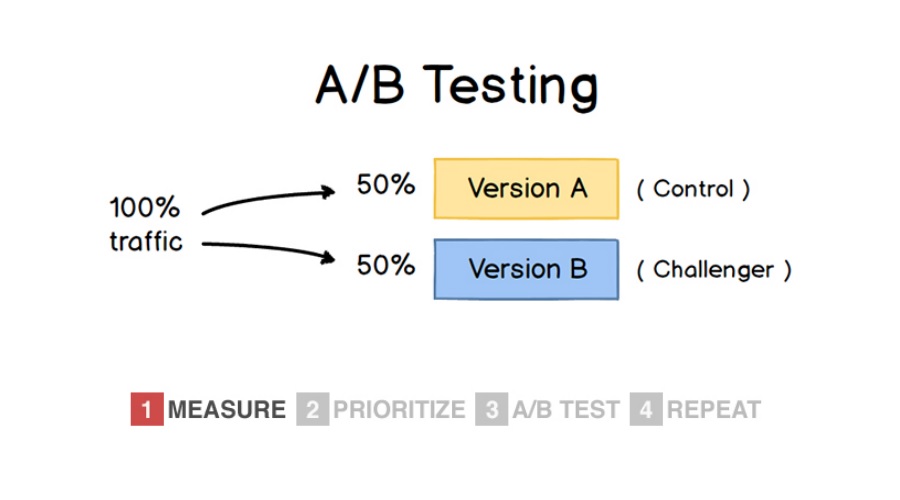
Task: Select the PRIORITIZE step label
Action: [x=399, y=410]
